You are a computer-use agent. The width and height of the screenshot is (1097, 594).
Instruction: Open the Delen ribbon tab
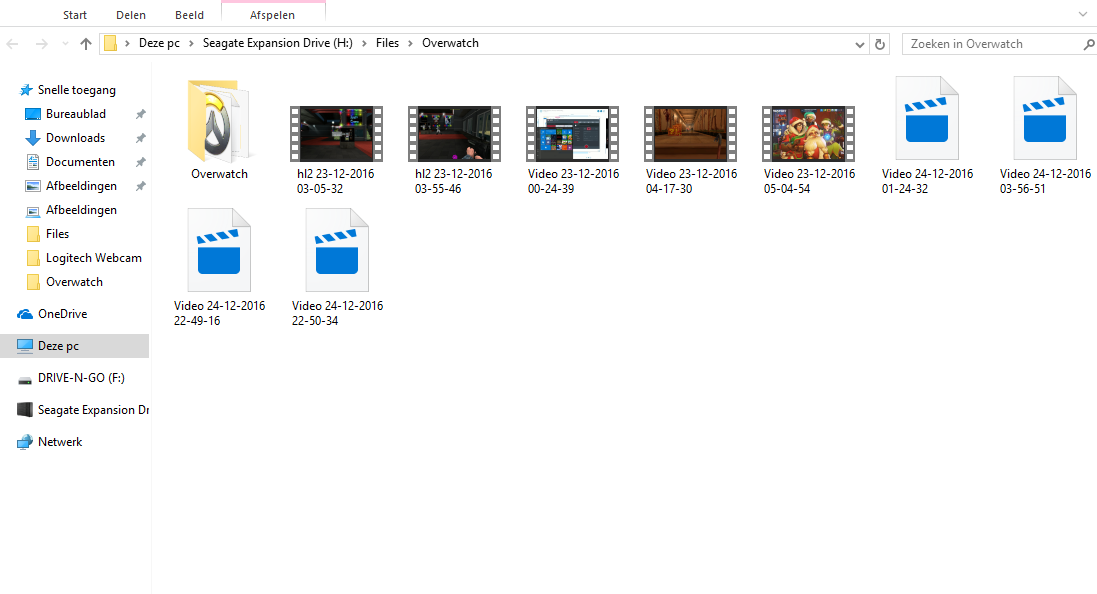click(x=131, y=15)
